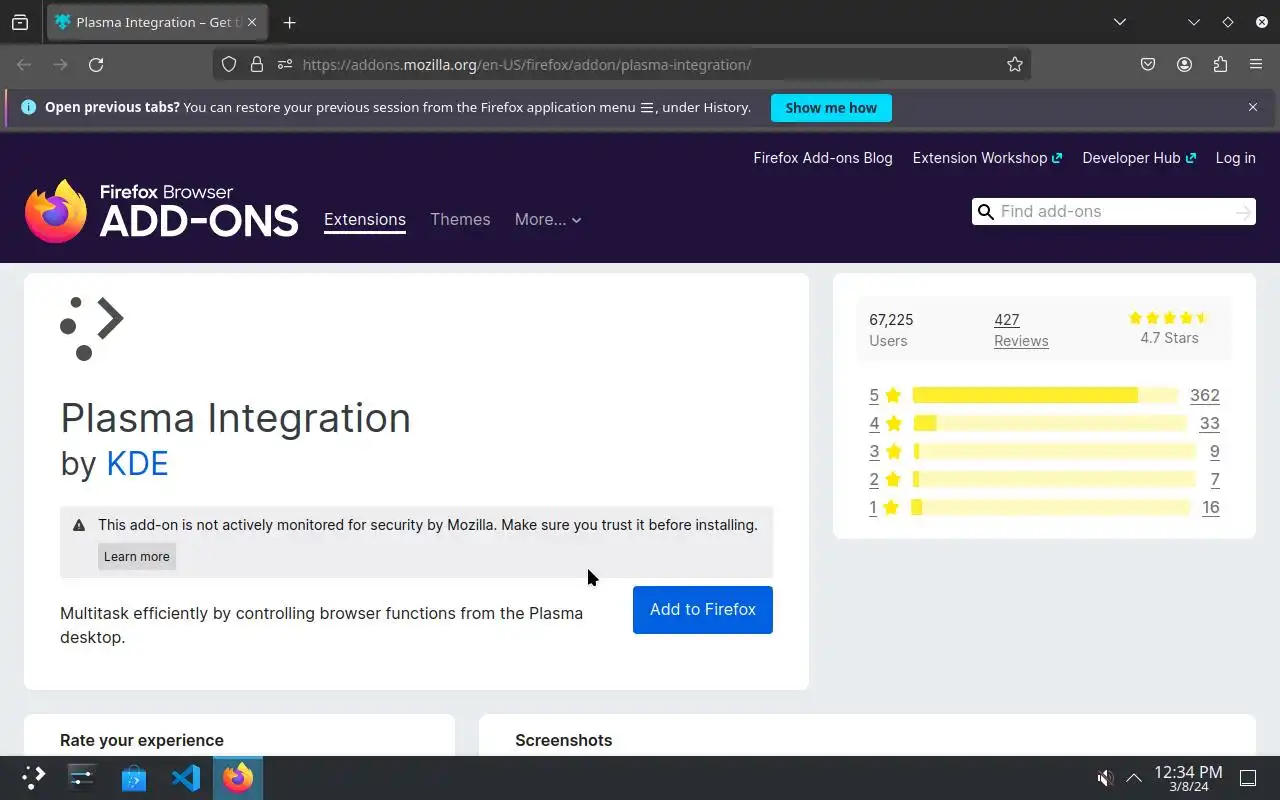Go back with the browser back arrow
Viewport: 1280px width, 800px height.
(x=24, y=64)
